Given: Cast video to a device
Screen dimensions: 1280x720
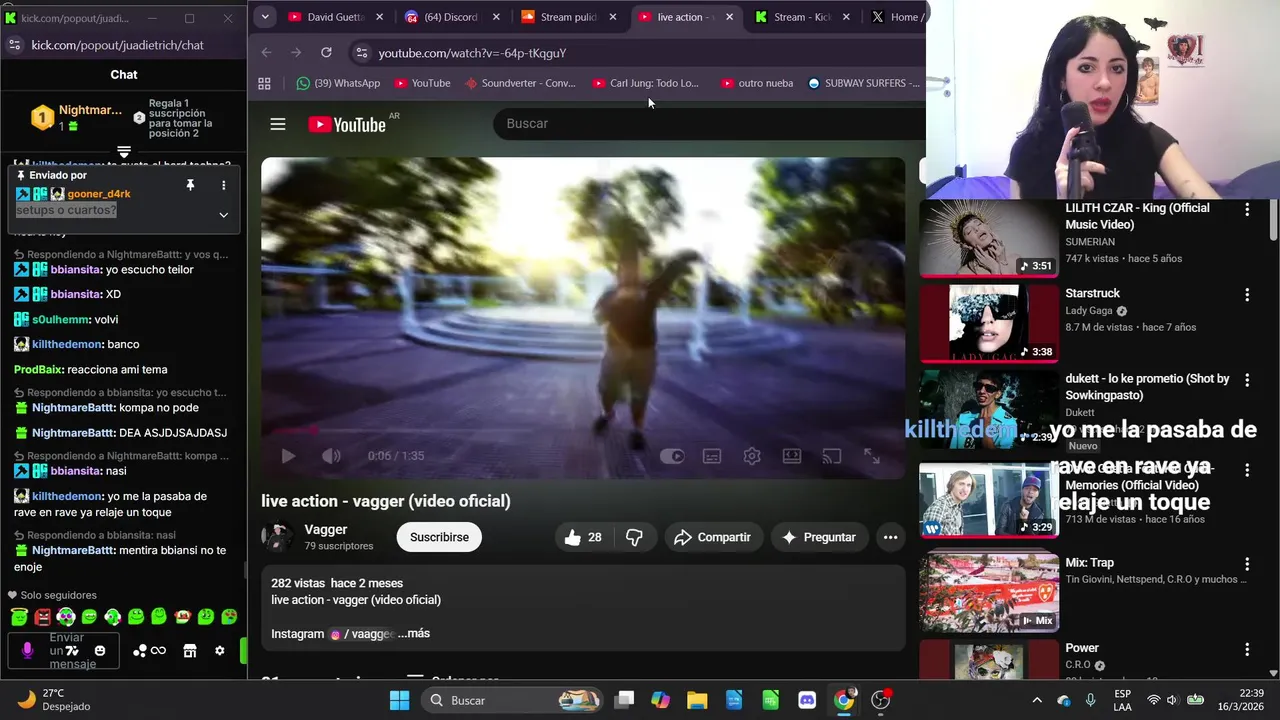Looking at the screenshot, I should coord(832,456).
